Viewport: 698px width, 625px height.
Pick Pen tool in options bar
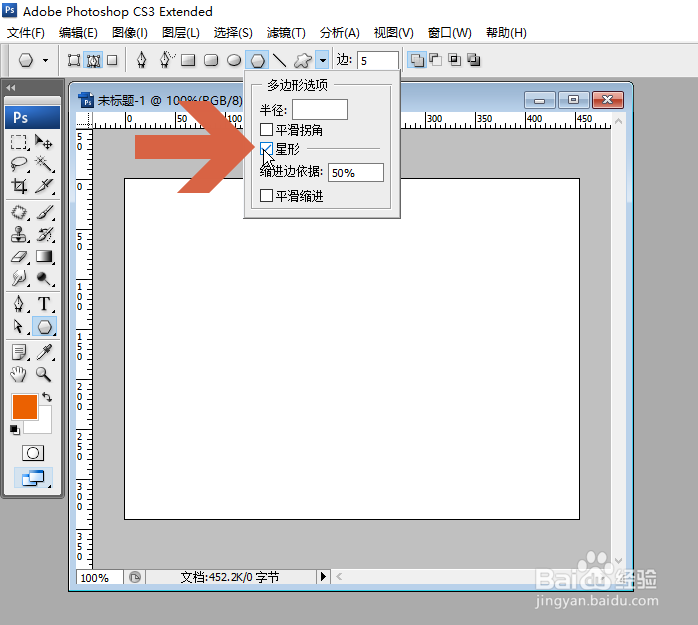142,60
